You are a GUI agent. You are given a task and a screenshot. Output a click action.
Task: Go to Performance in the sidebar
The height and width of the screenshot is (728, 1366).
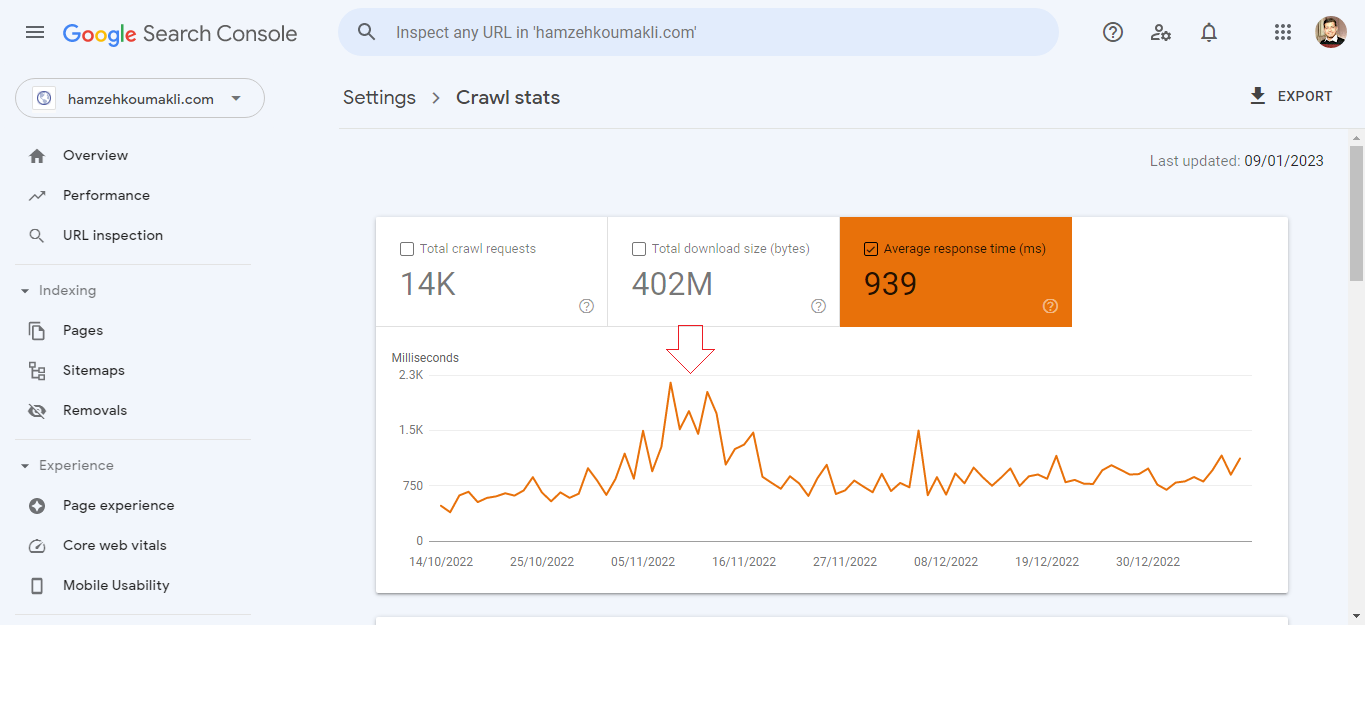[106, 196]
